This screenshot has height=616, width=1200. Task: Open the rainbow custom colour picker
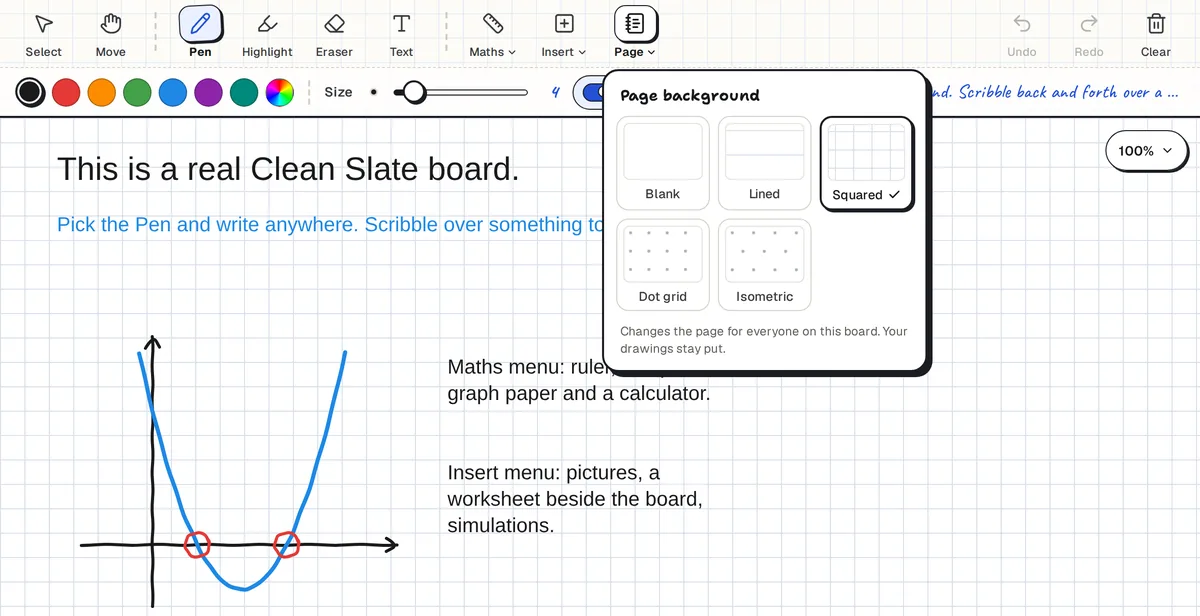279,93
